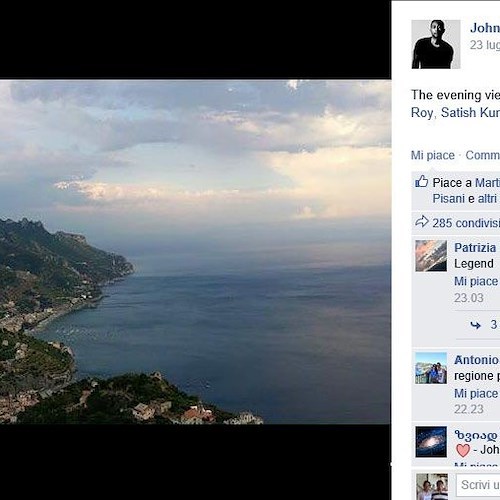The width and height of the screenshot is (500, 500).
Task: Open the John page name link
Action: coord(485,28)
